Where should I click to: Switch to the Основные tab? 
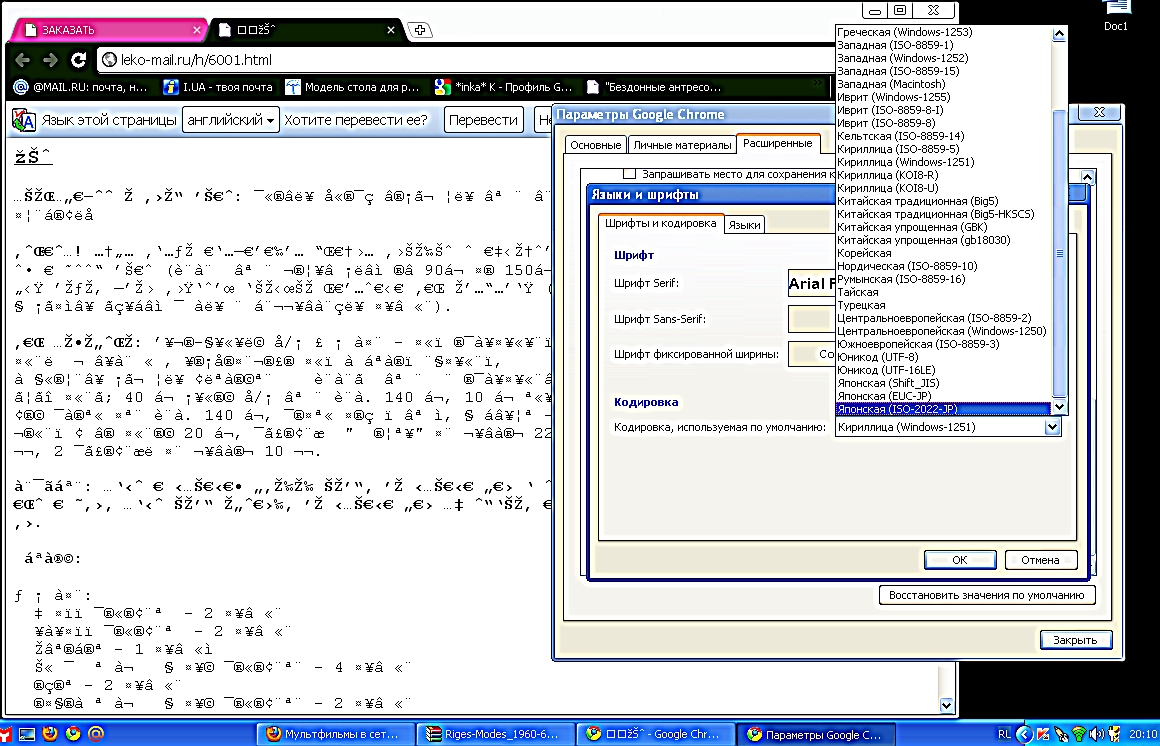coord(595,145)
